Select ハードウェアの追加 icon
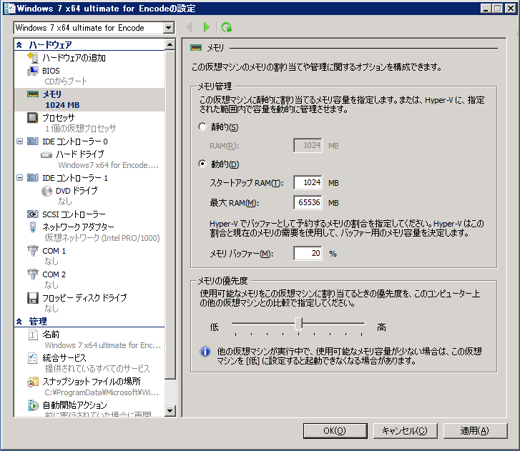This screenshot has width=520, height=451. [33, 58]
